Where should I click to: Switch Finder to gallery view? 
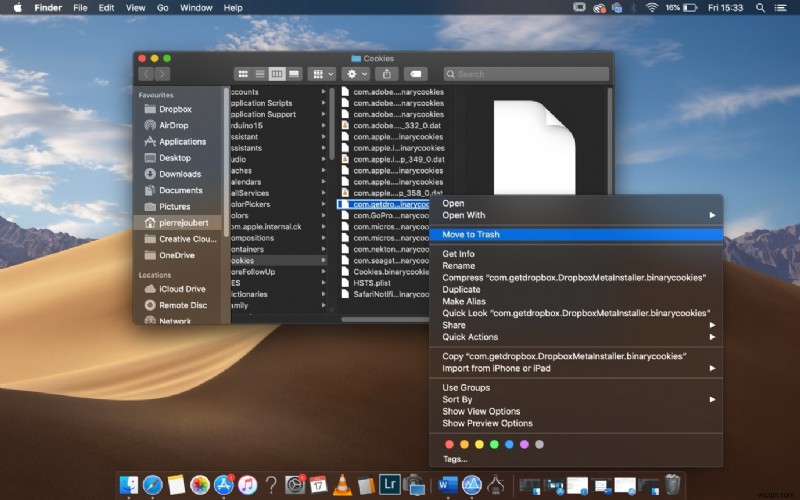[x=294, y=74]
